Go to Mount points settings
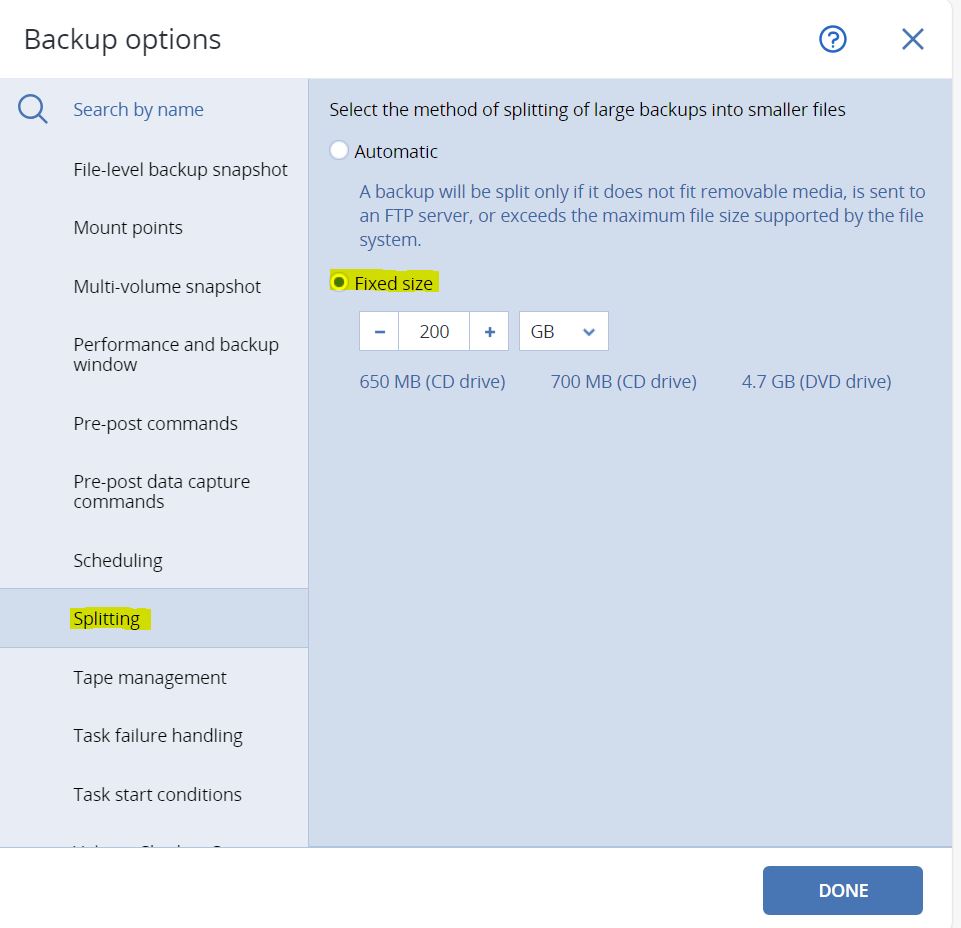Screen dimensions: 961x928 click(x=128, y=228)
